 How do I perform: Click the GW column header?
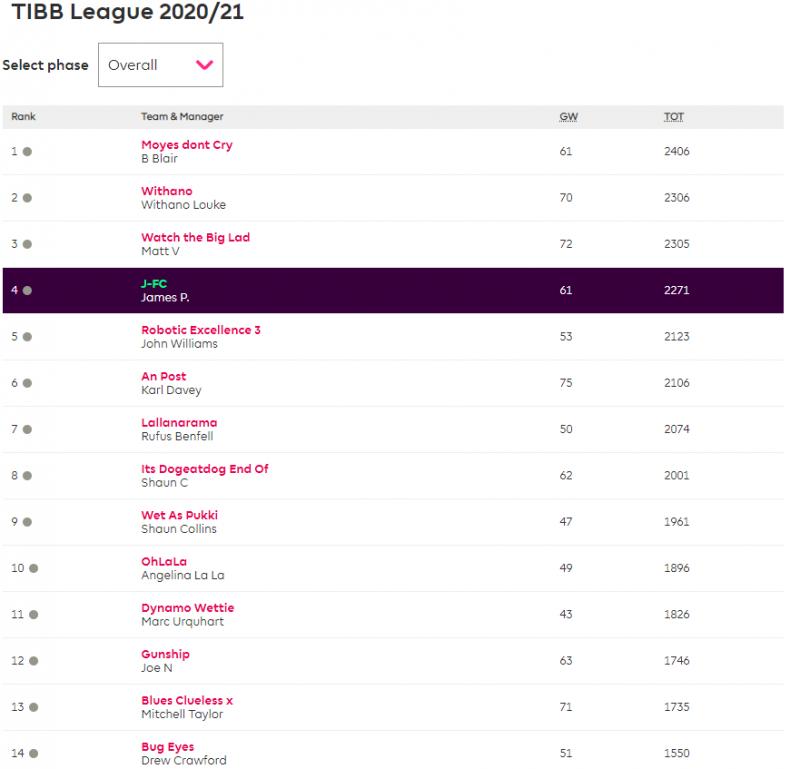[x=568, y=117]
